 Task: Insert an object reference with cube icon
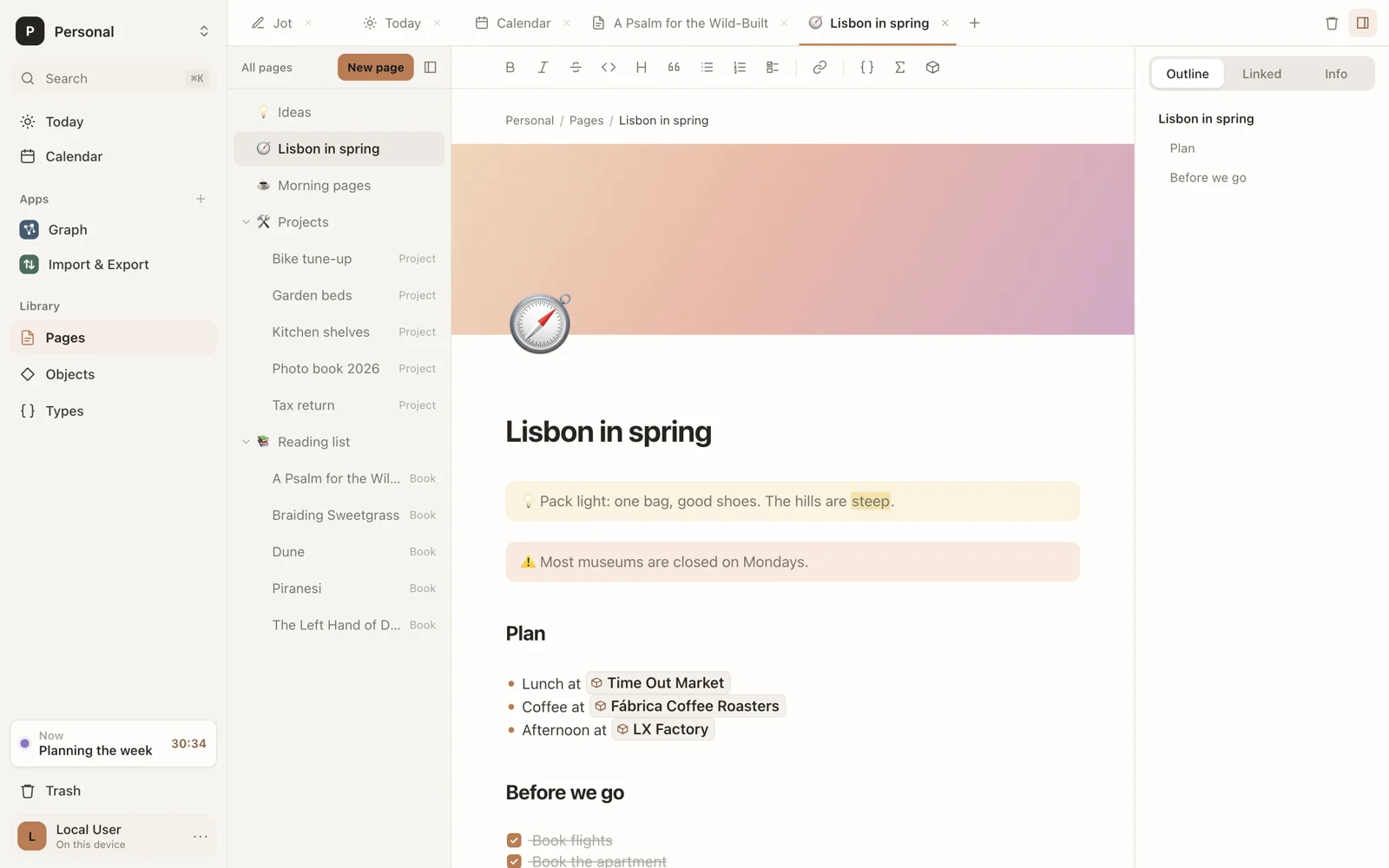(x=932, y=68)
